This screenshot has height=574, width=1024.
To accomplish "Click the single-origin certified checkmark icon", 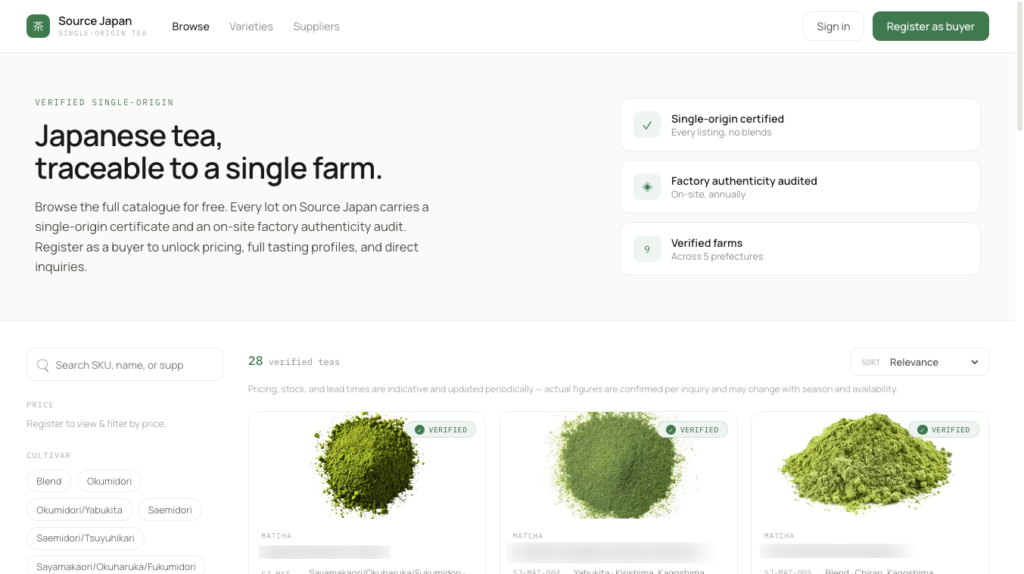I will (x=647, y=125).
